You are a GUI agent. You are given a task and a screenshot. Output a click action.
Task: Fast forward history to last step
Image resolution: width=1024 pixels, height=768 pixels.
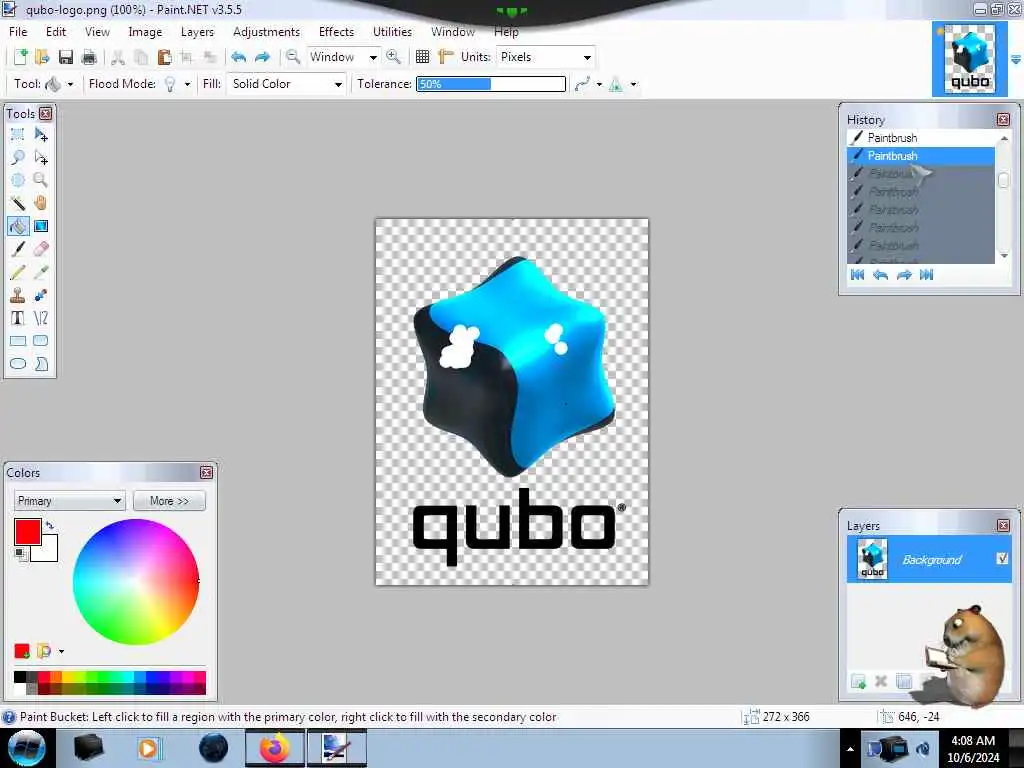pyautogui.click(x=926, y=275)
